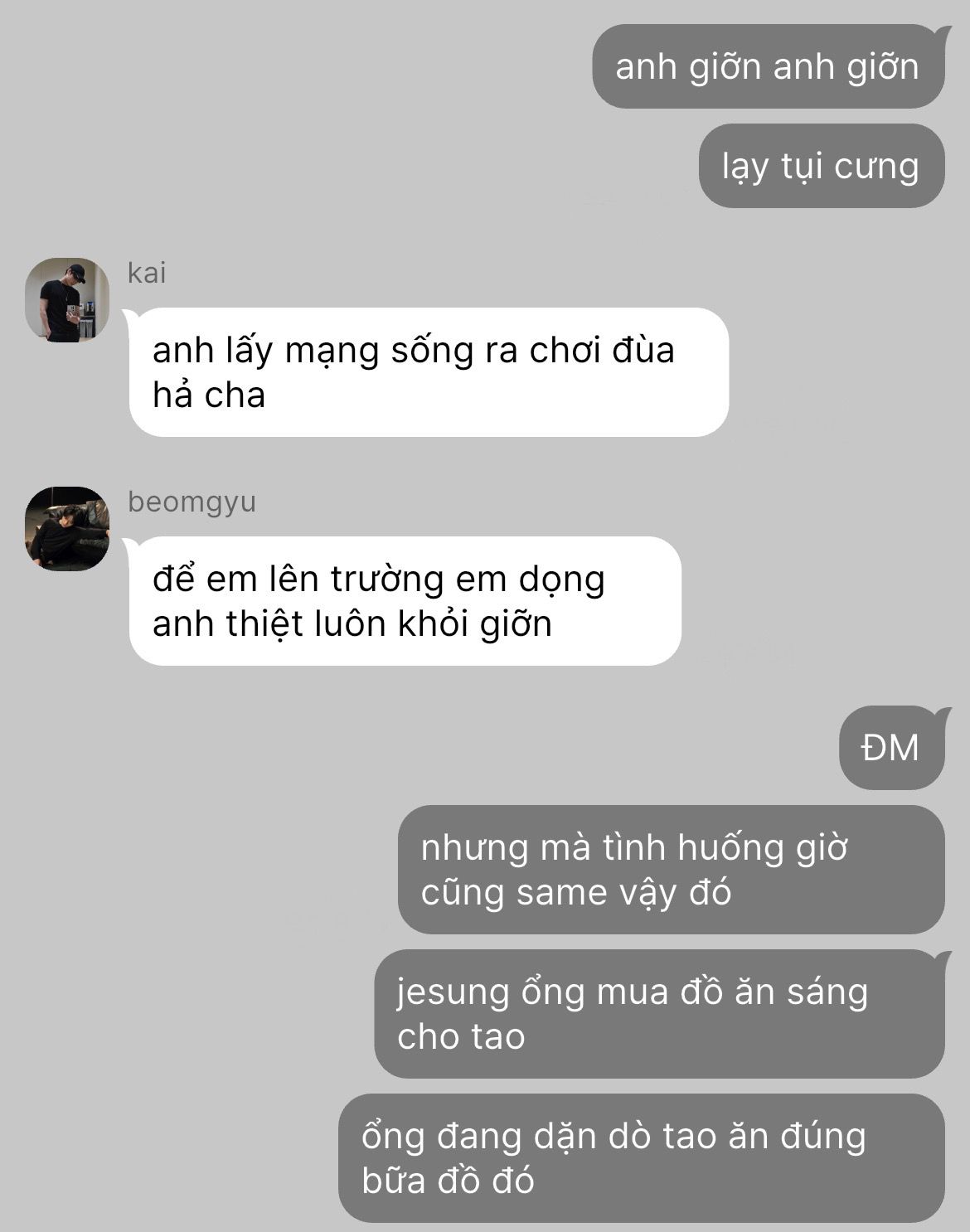Click 'bữa đồ đó' in the last message
Screen dimensions: 970x1232
tap(448, 1181)
